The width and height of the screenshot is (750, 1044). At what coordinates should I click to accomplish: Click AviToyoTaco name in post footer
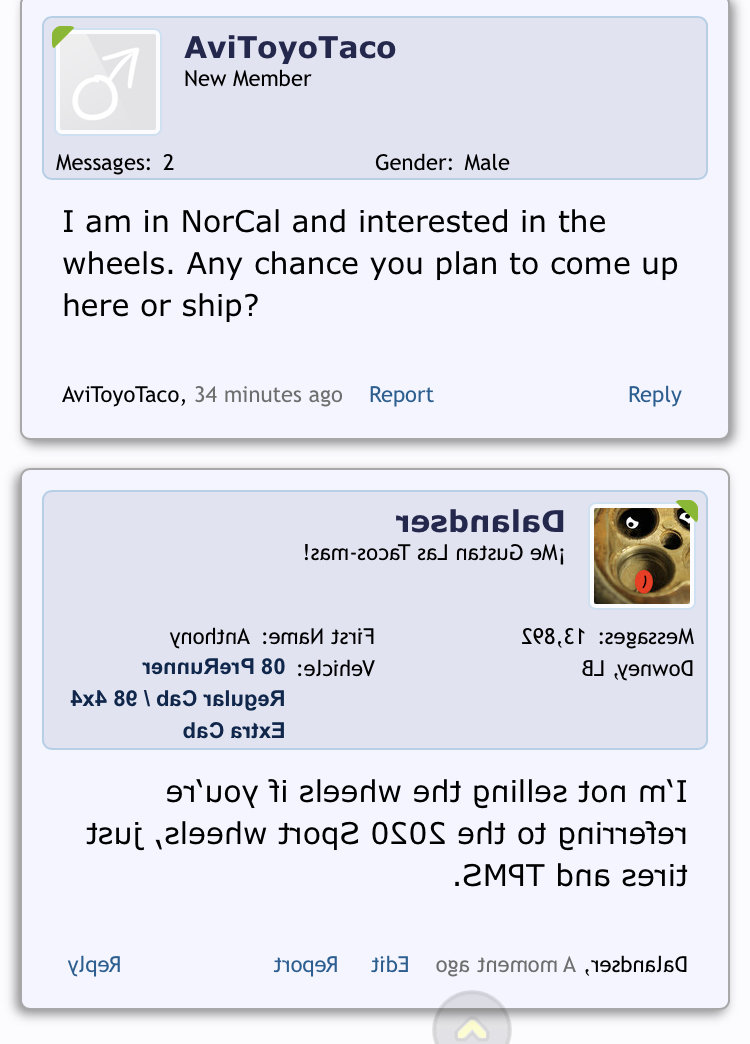[121, 395]
